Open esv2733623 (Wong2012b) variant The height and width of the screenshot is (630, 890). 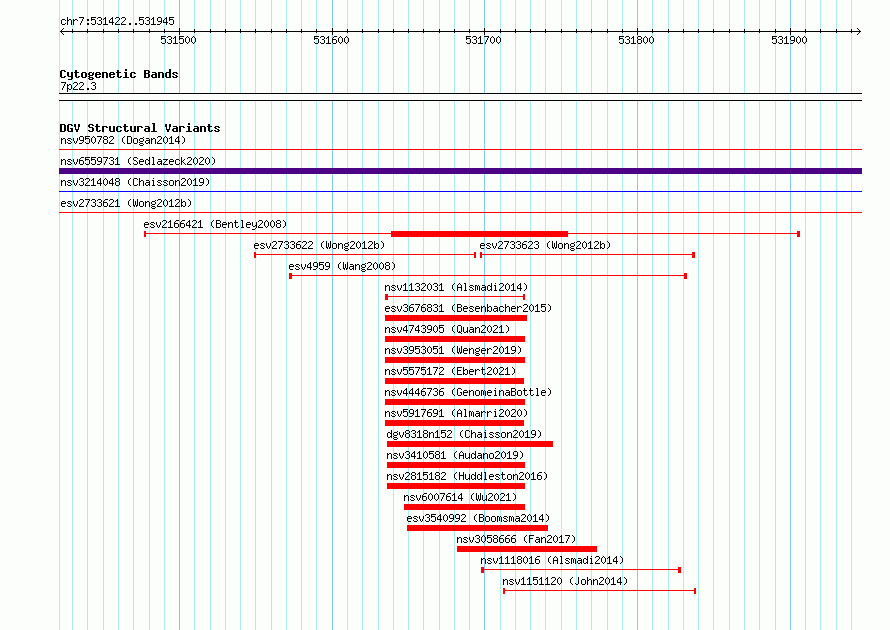(x=545, y=245)
